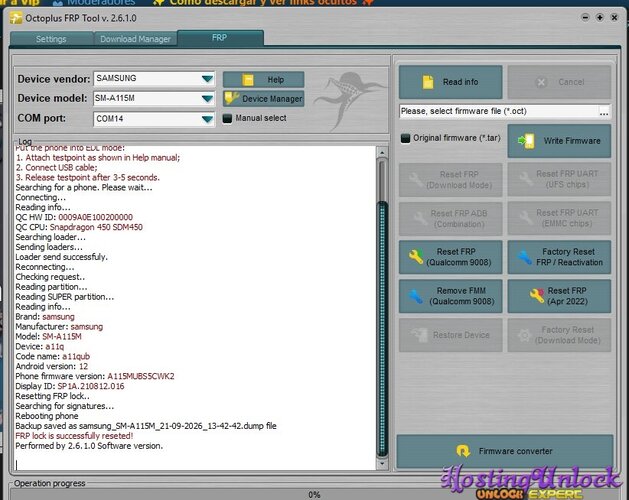Click the wrench icon on Reset FRP UART (EMMC chips)
The height and width of the screenshot is (500, 629).
[x=525, y=217]
